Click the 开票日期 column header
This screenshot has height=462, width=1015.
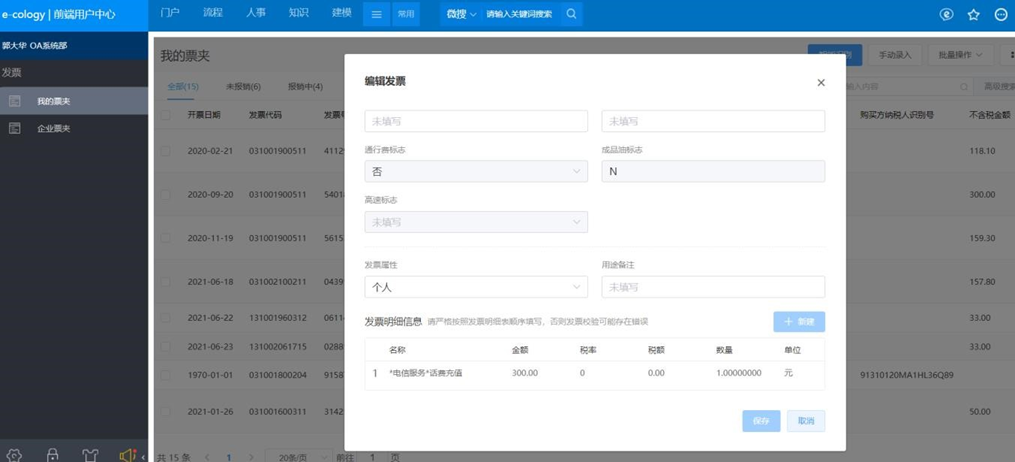[x=204, y=115]
